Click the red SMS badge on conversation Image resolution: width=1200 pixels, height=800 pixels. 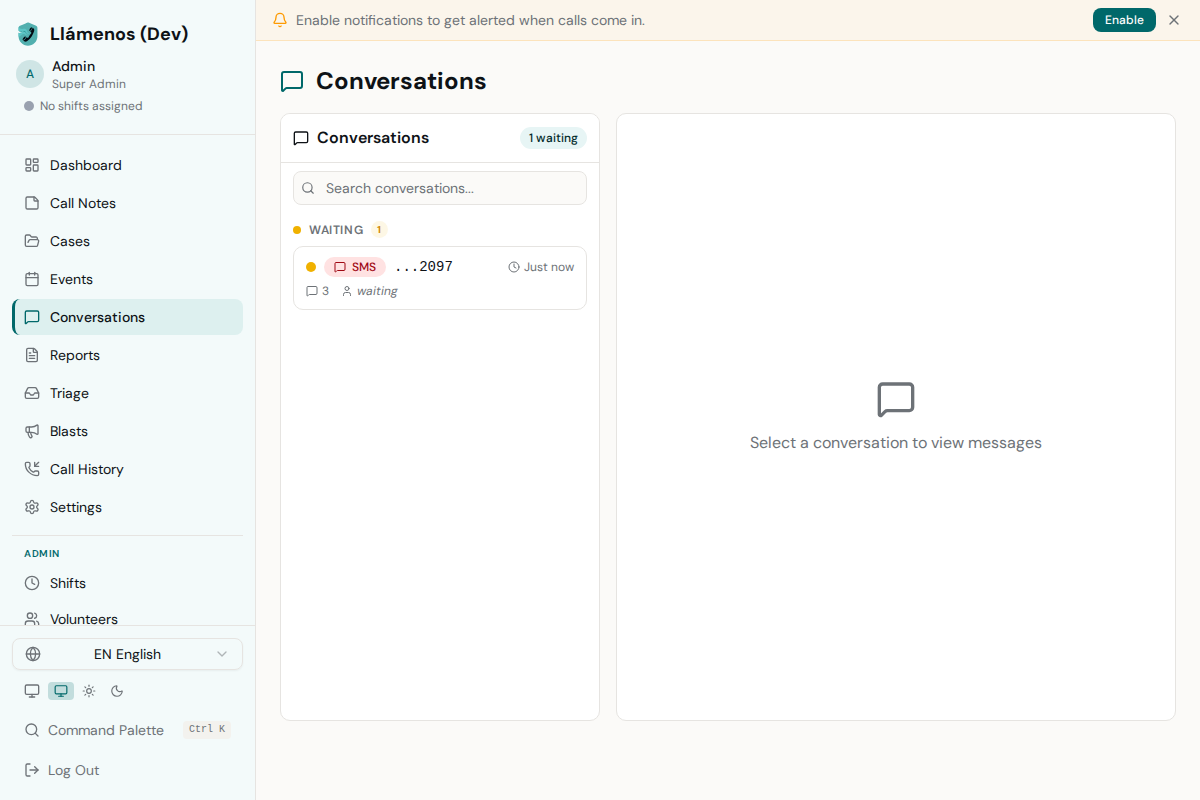355,267
